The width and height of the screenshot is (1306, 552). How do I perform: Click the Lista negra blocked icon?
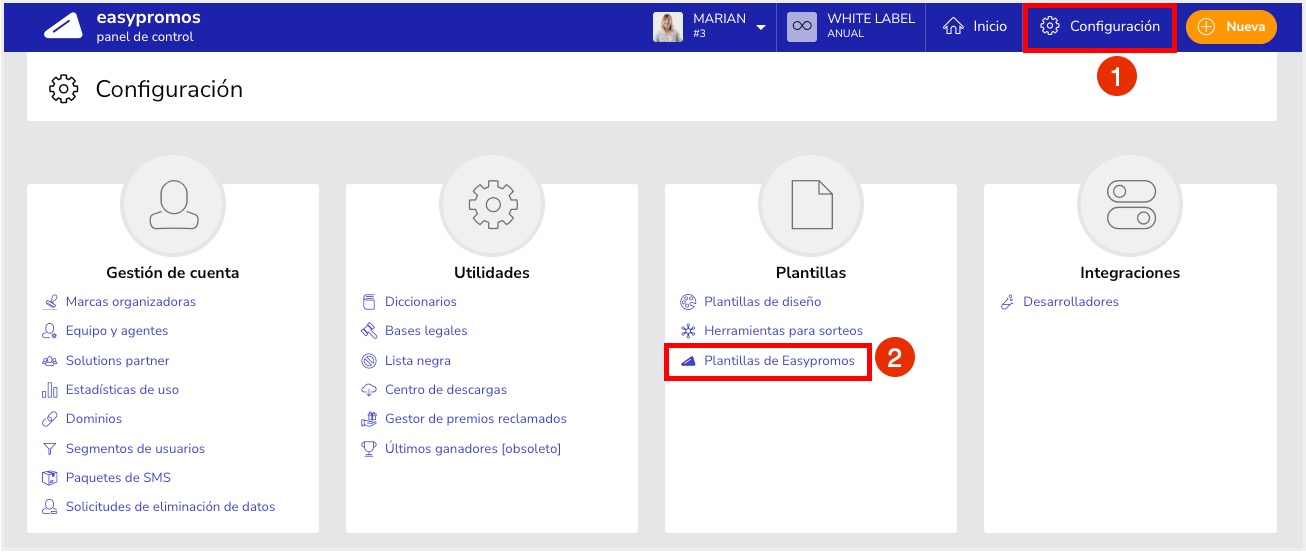[368, 361]
